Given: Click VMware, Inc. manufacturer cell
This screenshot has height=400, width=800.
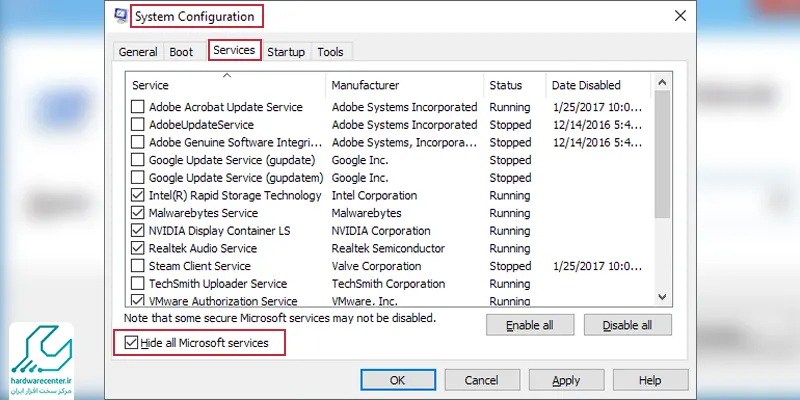Looking at the screenshot, I should click(364, 301).
